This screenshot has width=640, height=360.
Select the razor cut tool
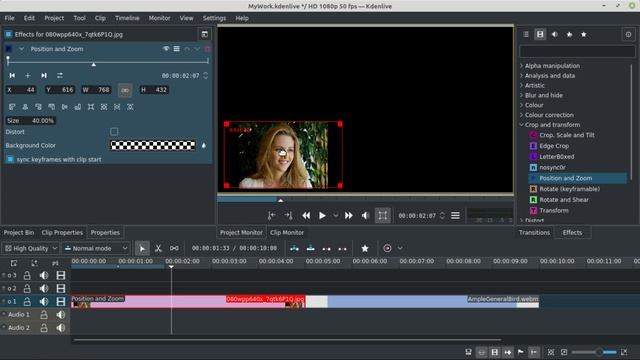coord(158,248)
